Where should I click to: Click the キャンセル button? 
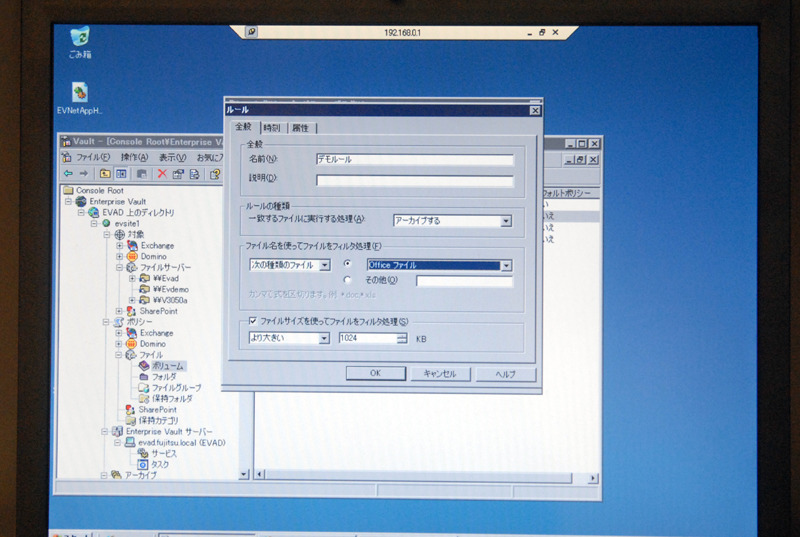[440, 374]
